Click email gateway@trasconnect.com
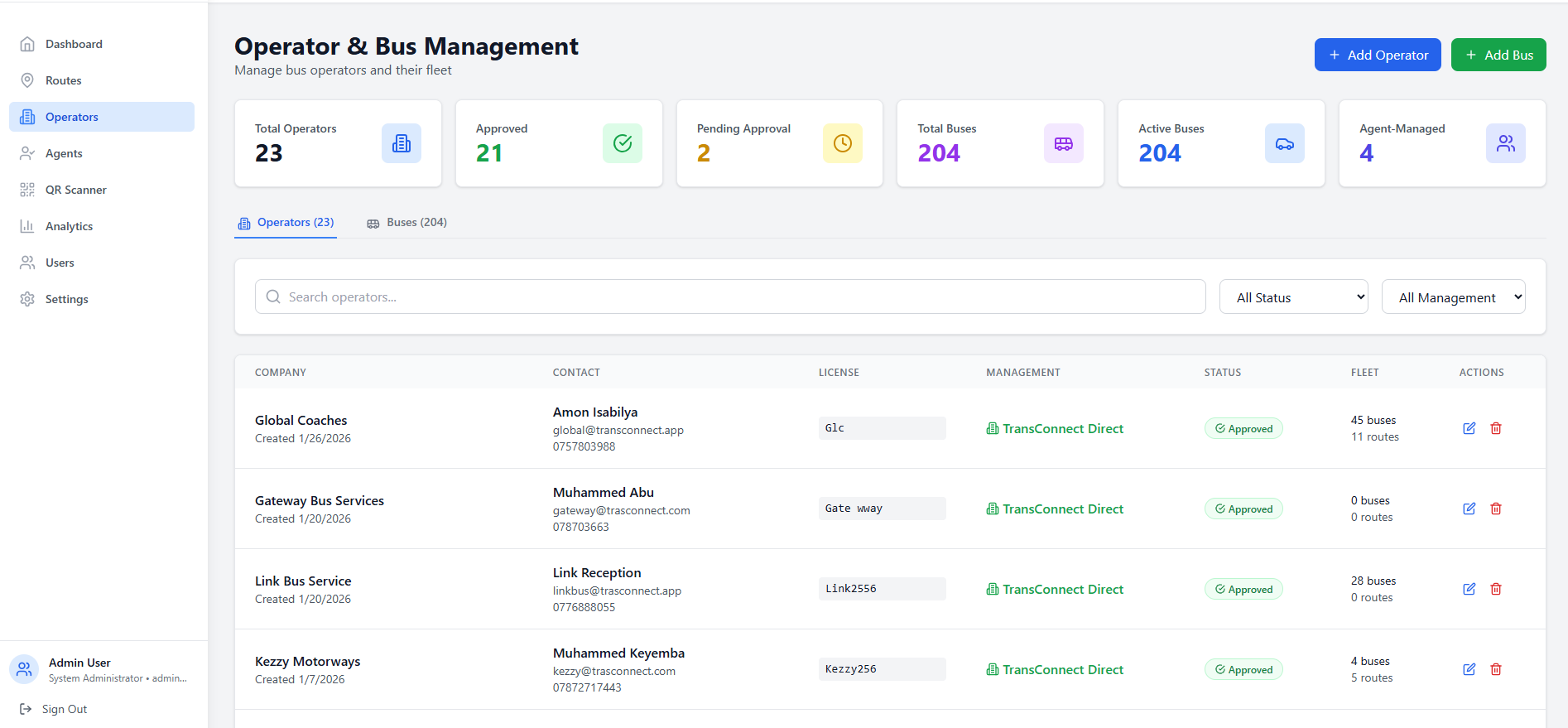This screenshot has width=1568, height=728. pyautogui.click(x=622, y=510)
